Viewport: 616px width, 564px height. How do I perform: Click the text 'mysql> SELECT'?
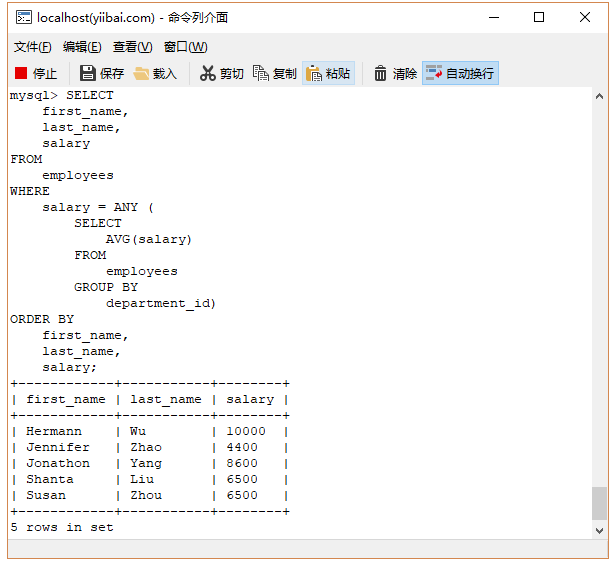[62, 95]
